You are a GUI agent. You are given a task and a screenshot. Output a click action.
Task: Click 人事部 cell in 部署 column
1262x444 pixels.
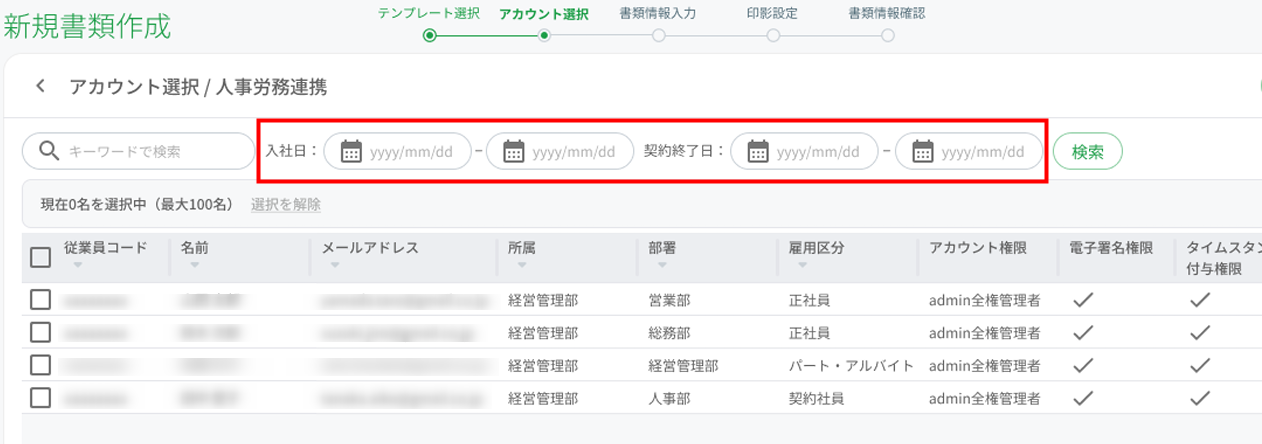[x=669, y=398]
